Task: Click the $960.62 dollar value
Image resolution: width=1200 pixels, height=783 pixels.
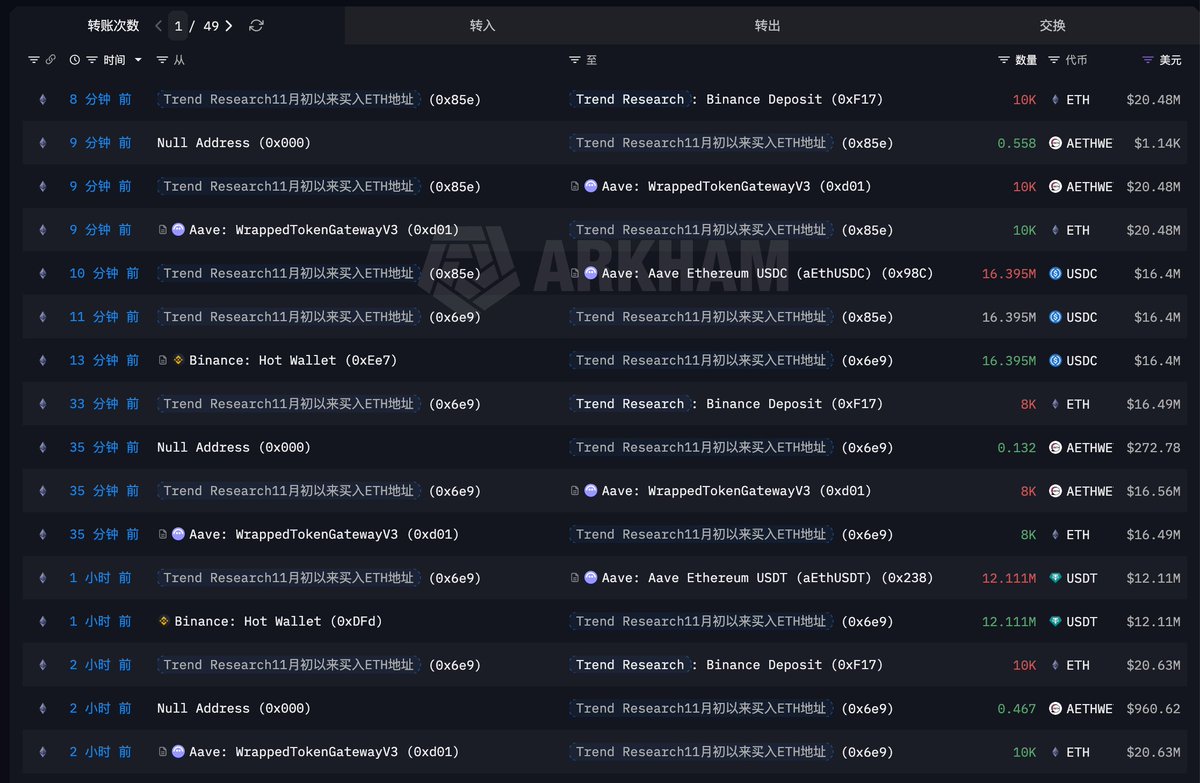Action: (1153, 709)
